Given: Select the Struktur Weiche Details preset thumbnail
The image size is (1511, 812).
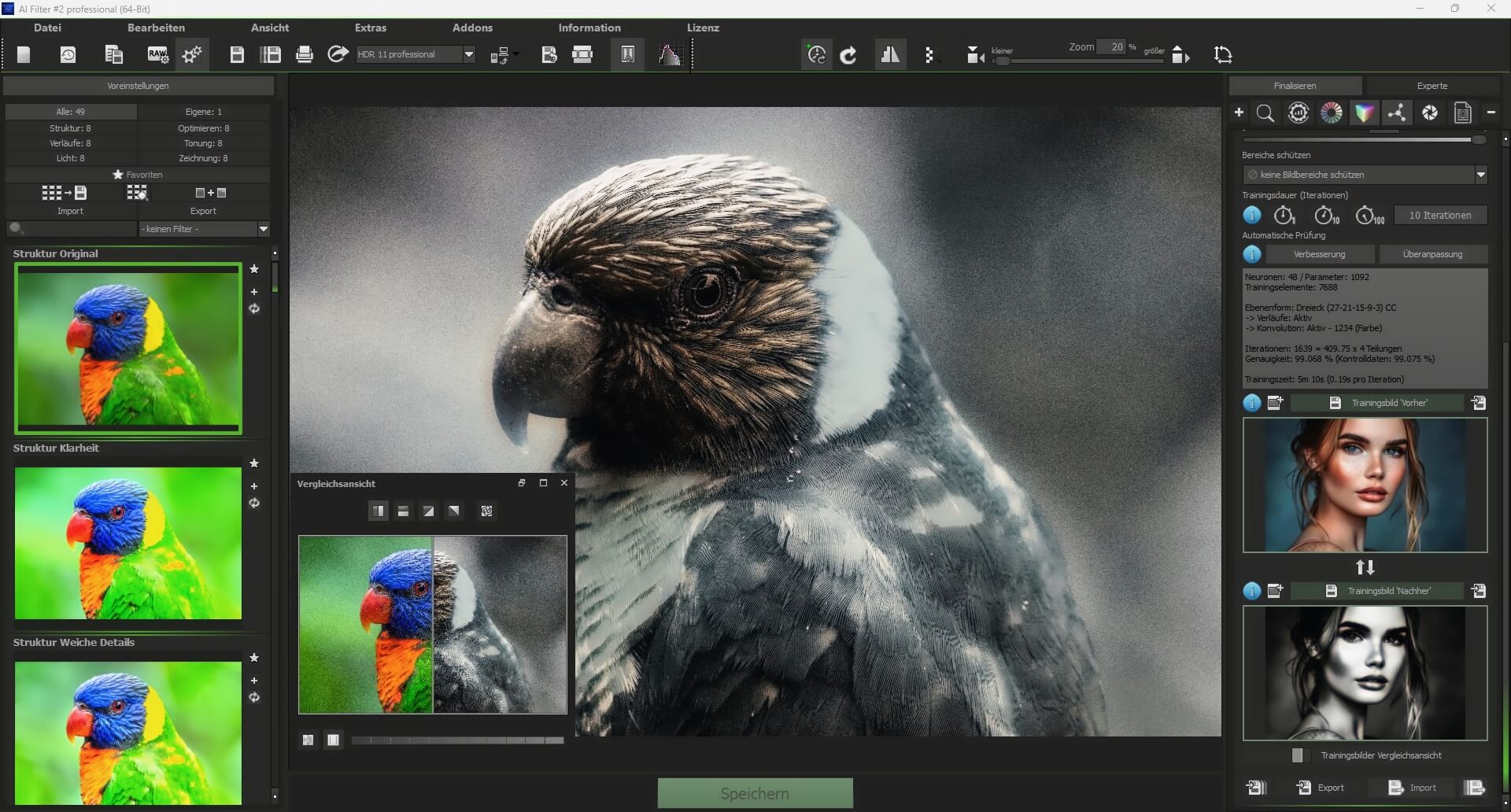Looking at the screenshot, I should coord(128,732).
